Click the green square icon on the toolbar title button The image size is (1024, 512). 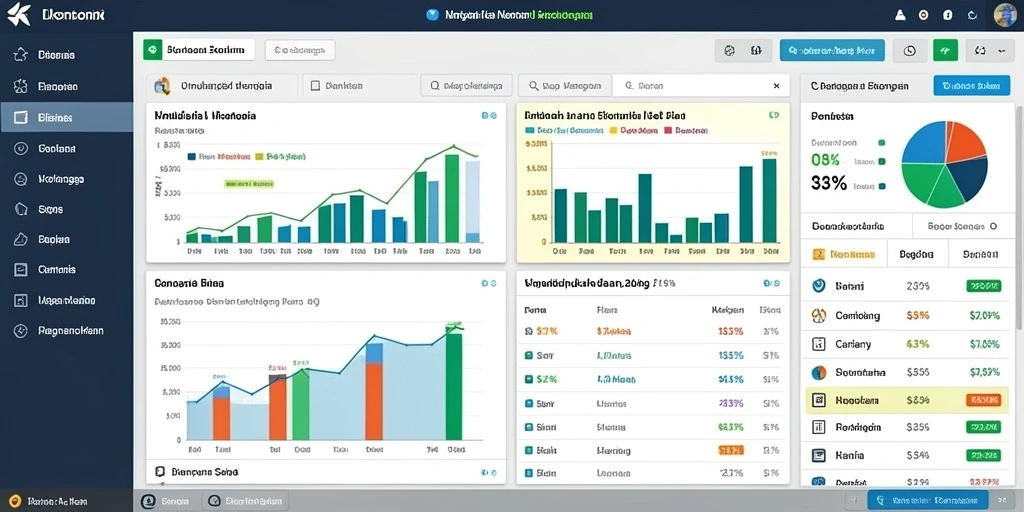tap(153, 50)
